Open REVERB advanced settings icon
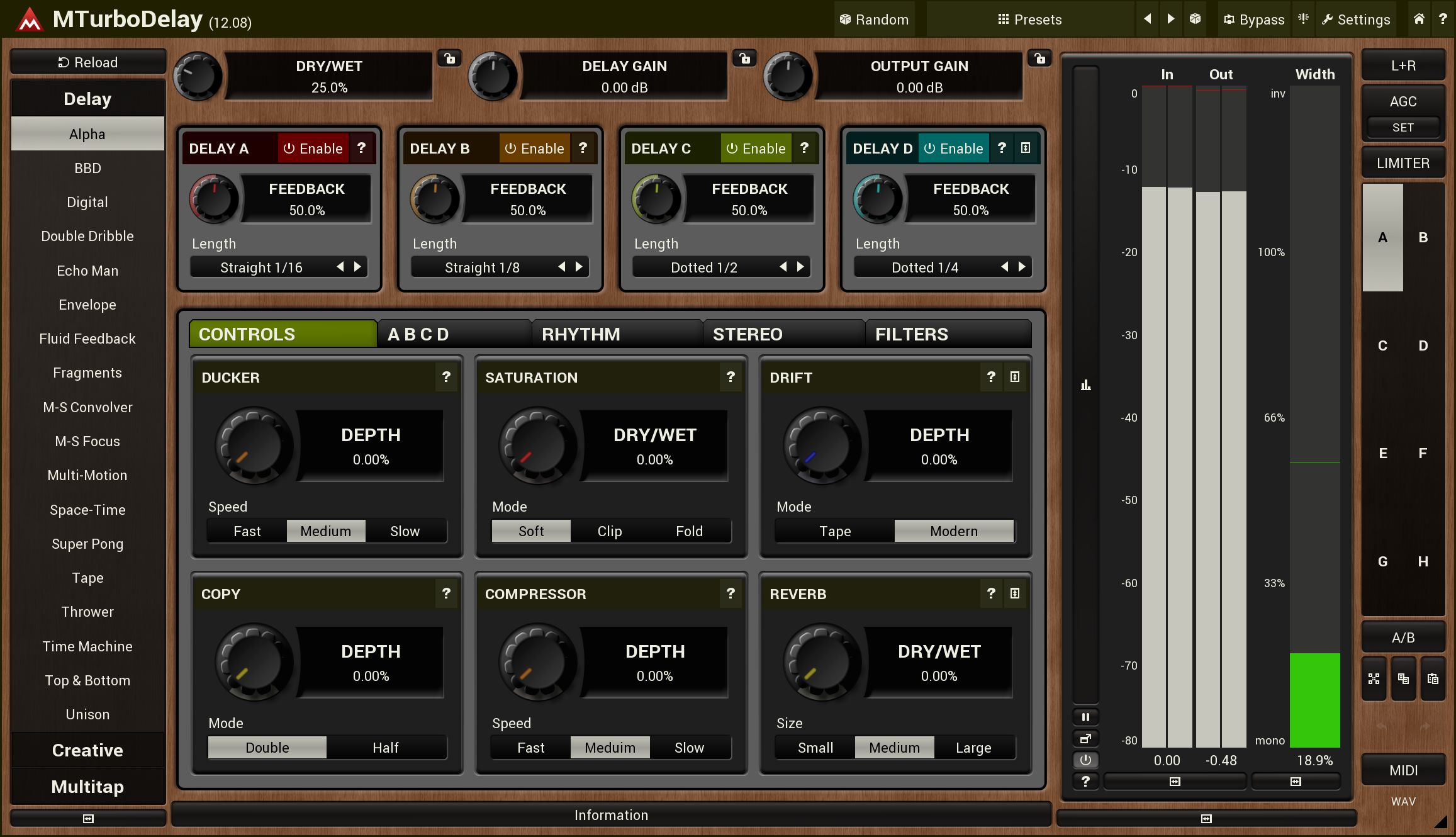Image resolution: width=1456 pixels, height=837 pixels. 1015,593
